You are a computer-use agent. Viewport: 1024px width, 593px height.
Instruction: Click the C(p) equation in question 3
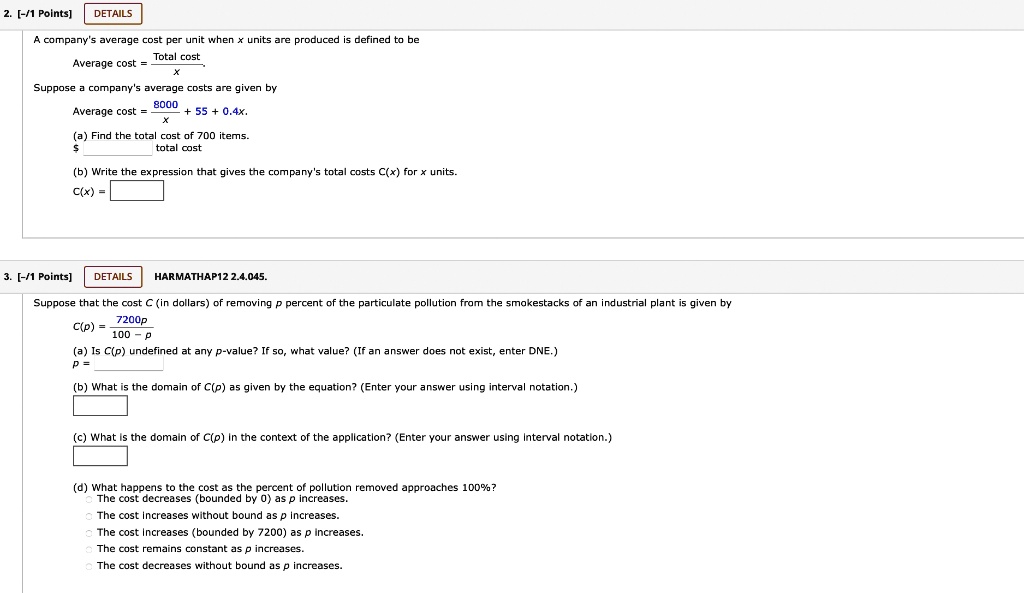click(x=113, y=326)
